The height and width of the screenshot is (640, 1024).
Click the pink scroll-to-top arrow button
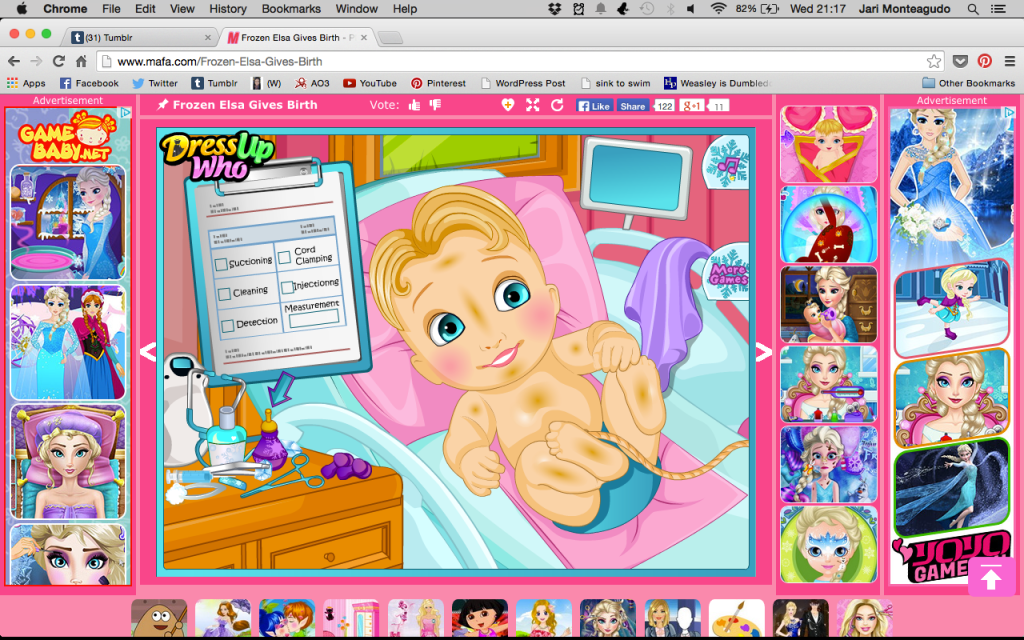click(x=990, y=577)
